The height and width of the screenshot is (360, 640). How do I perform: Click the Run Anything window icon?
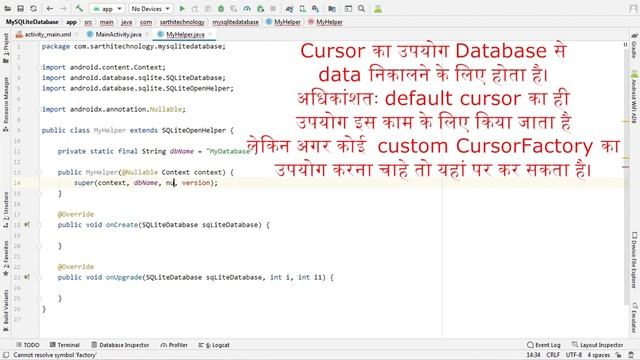pyautogui.click(x=348, y=9)
